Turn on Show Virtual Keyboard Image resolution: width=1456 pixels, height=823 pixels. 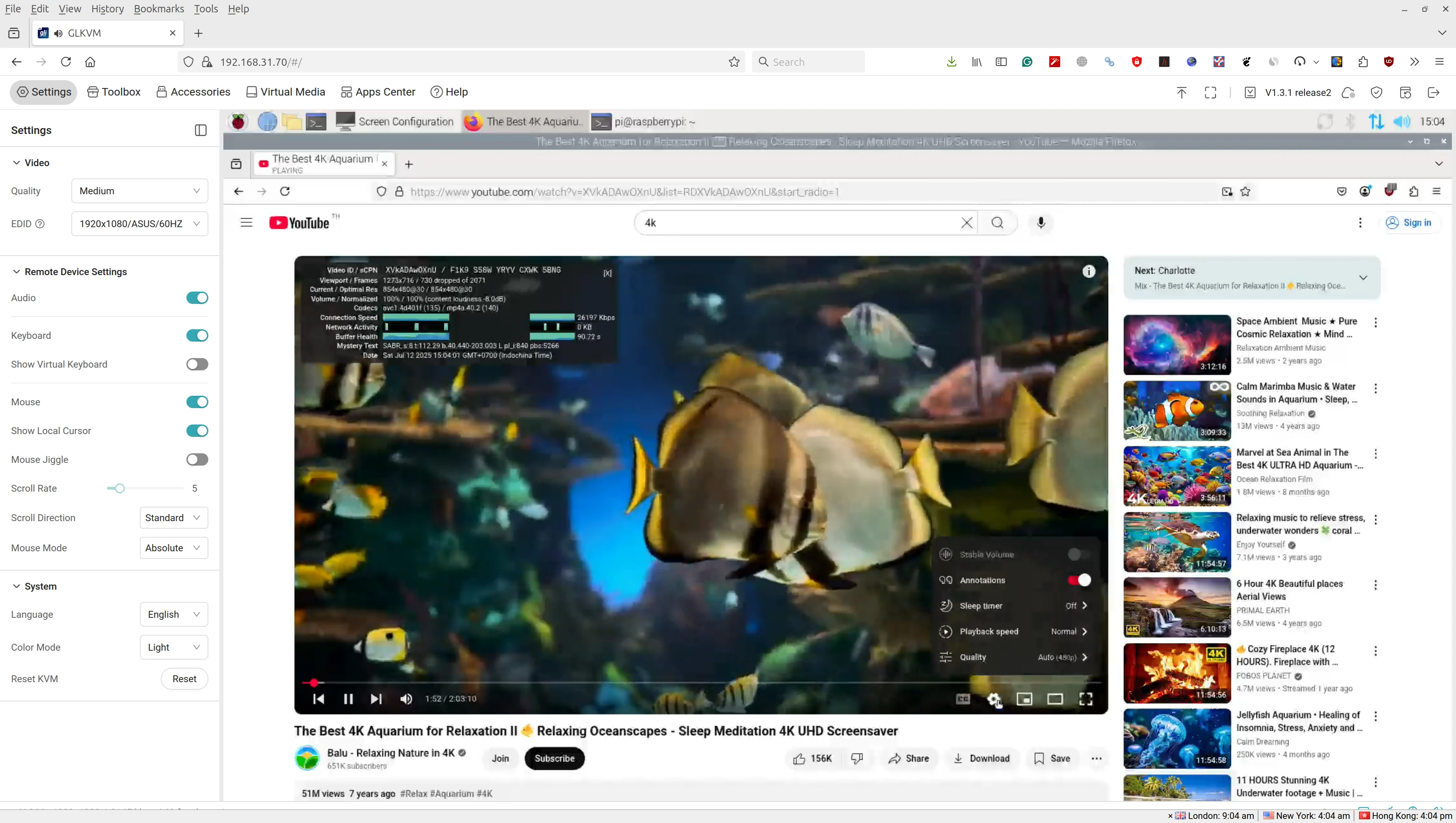pyautogui.click(x=197, y=364)
